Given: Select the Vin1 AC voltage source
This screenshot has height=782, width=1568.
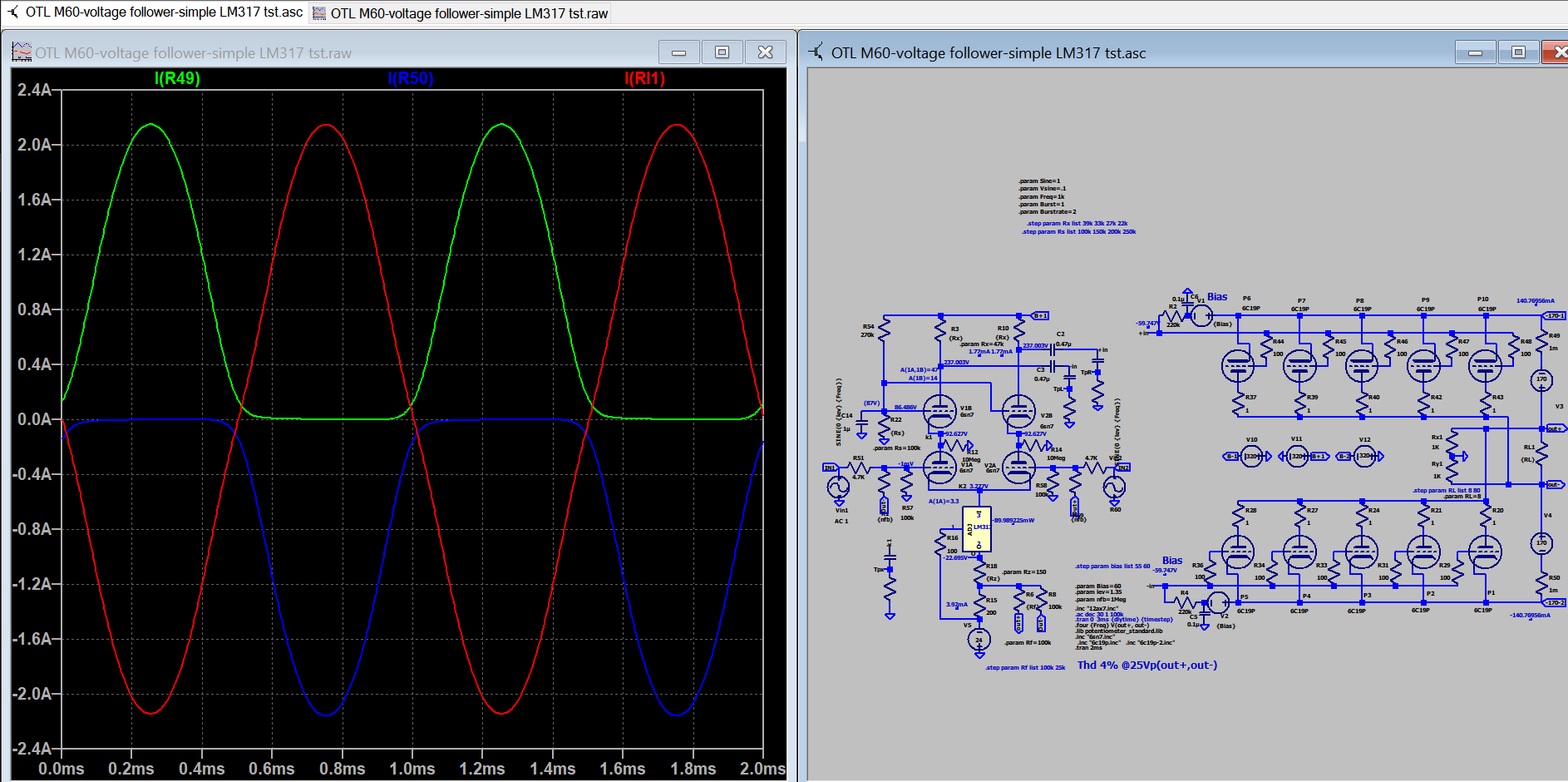Looking at the screenshot, I should 839,487.
